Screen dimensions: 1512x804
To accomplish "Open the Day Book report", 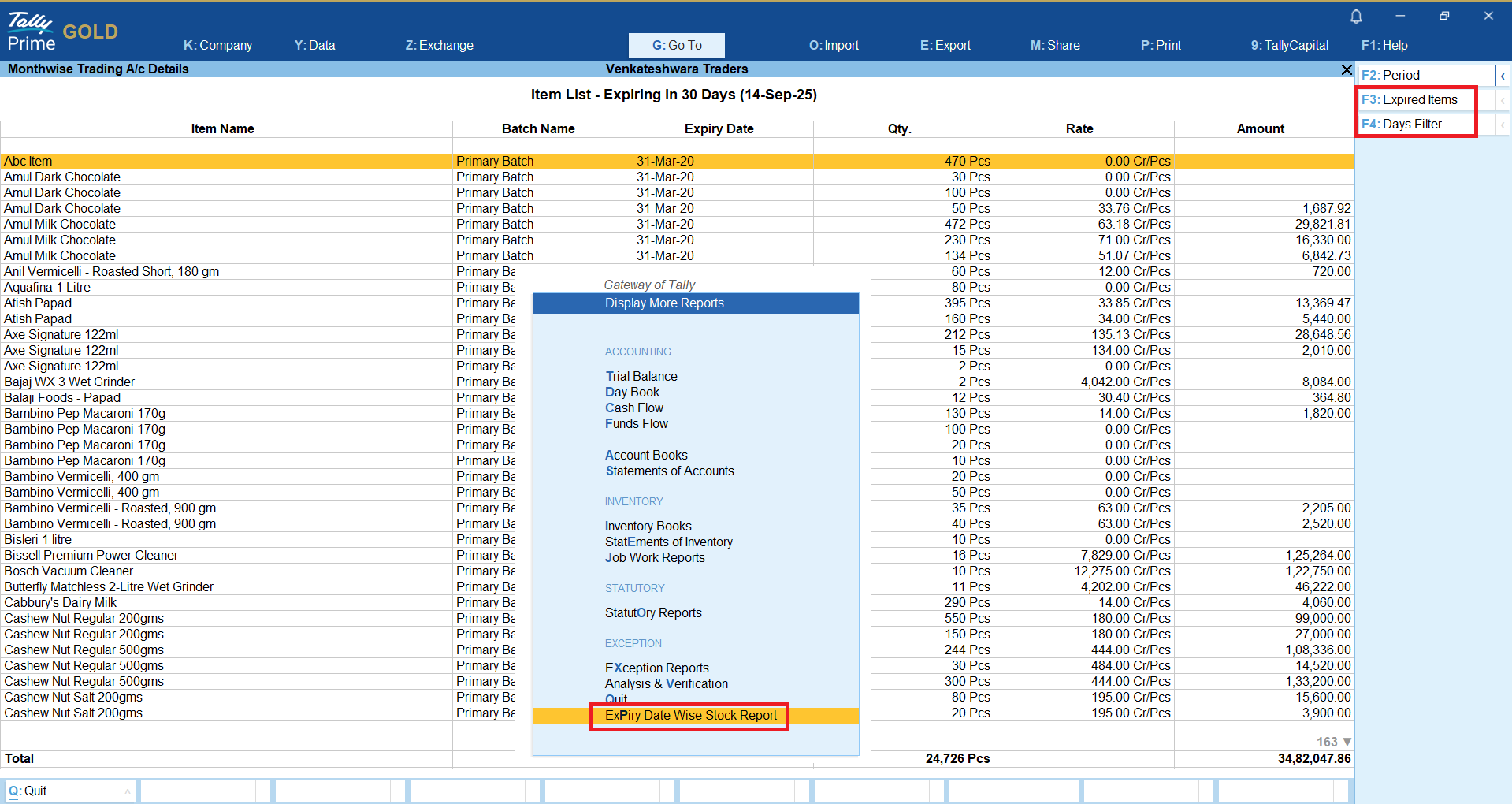I will (x=632, y=393).
